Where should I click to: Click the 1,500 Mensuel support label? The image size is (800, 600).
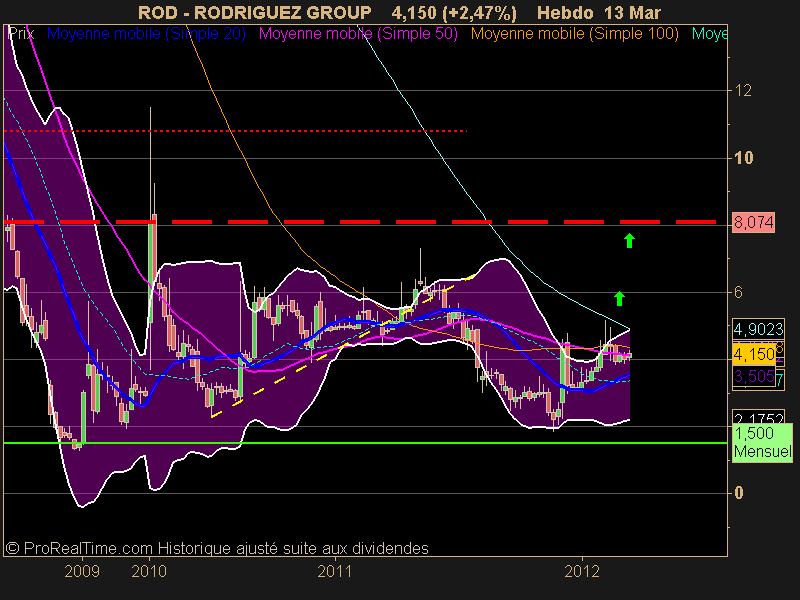coord(762,442)
